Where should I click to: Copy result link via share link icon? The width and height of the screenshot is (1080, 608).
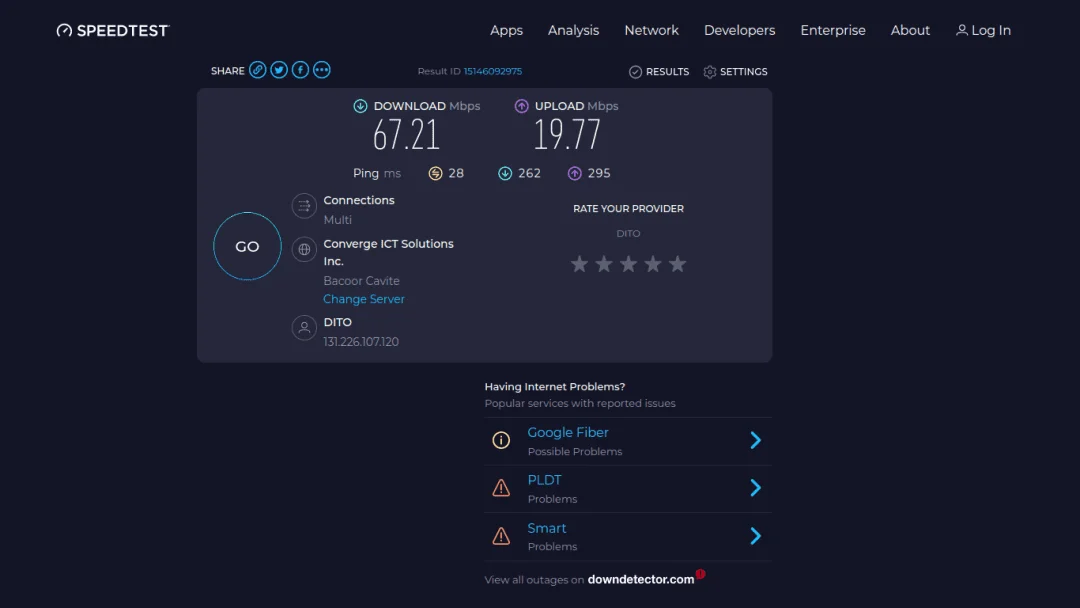[258, 70]
